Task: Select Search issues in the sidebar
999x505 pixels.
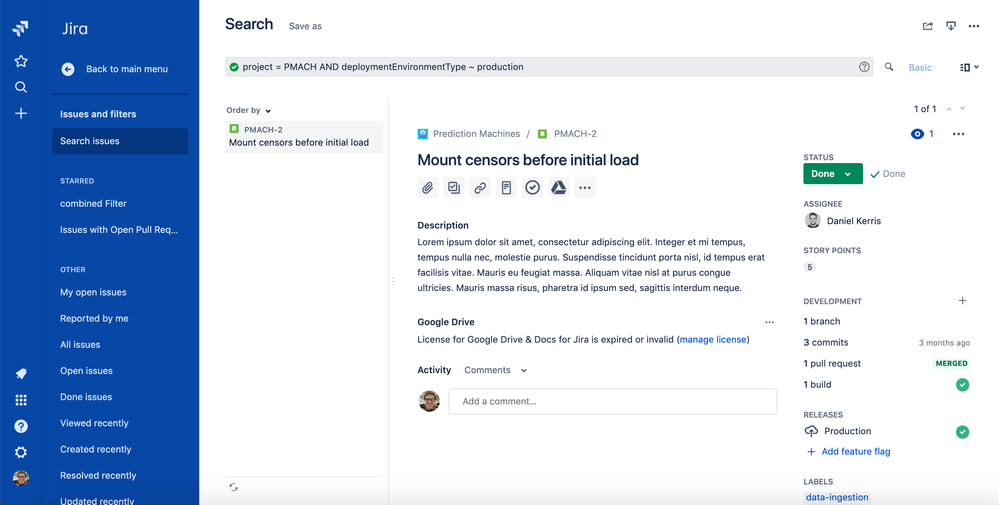Action: click(120, 141)
